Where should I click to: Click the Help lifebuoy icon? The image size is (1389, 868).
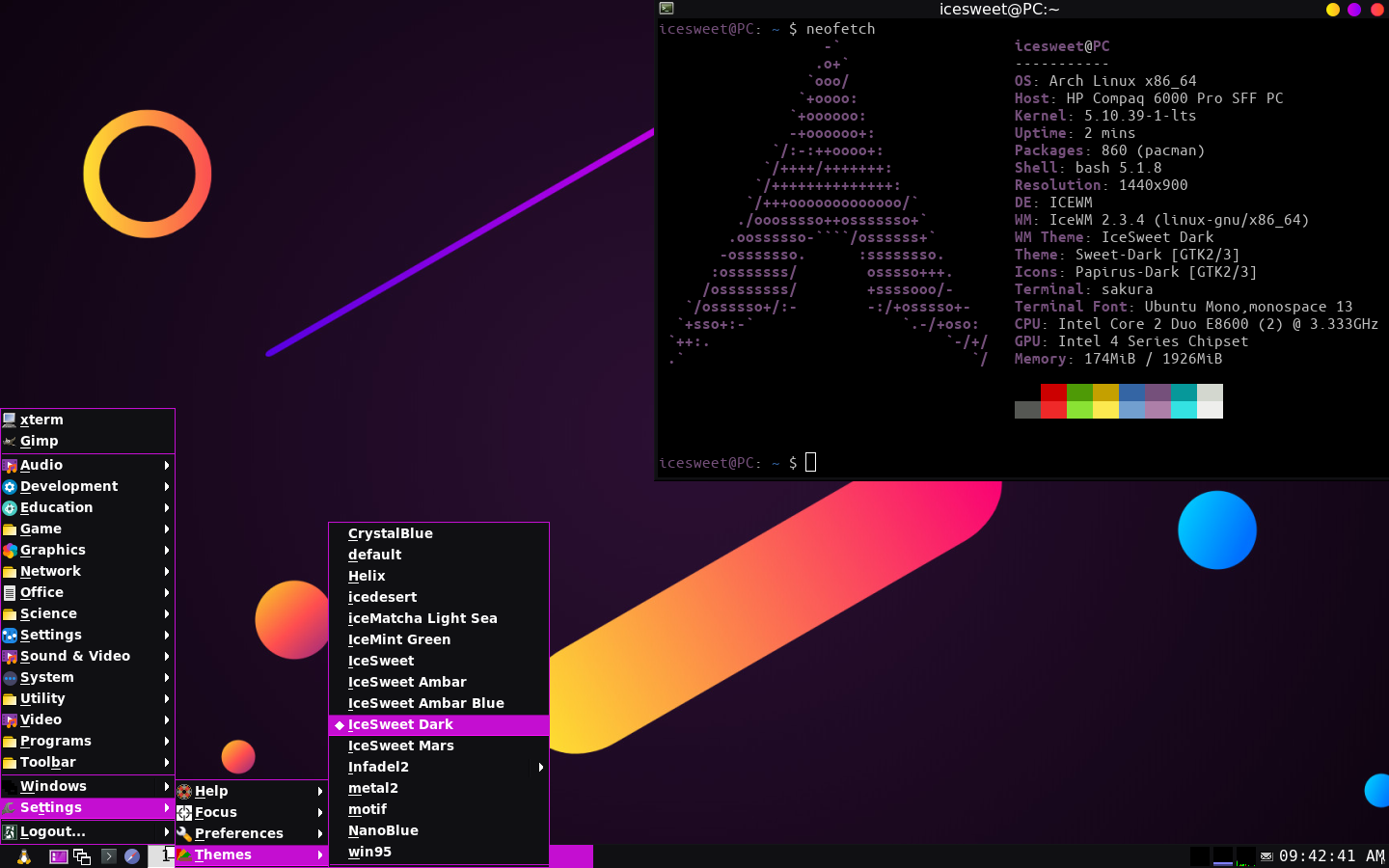coord(184,791)
